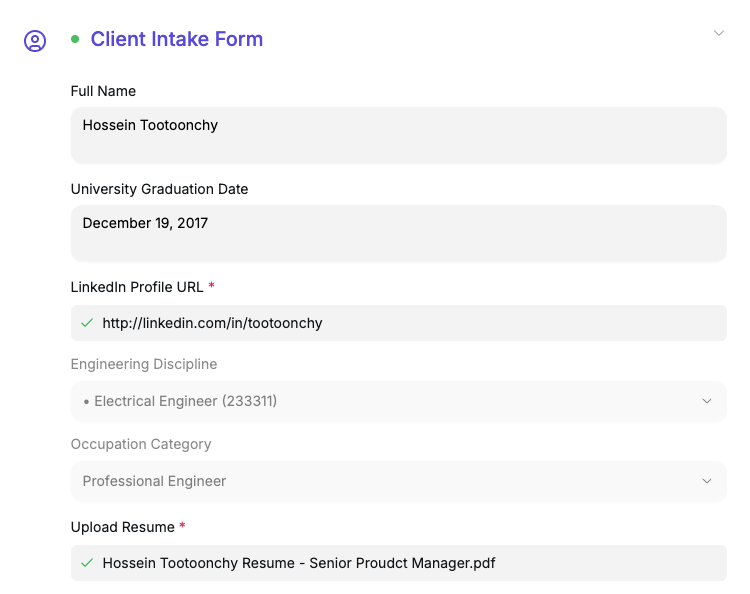Click the Upload Resume label
This screenshot has height=594, width=750.
pos(122,527)
